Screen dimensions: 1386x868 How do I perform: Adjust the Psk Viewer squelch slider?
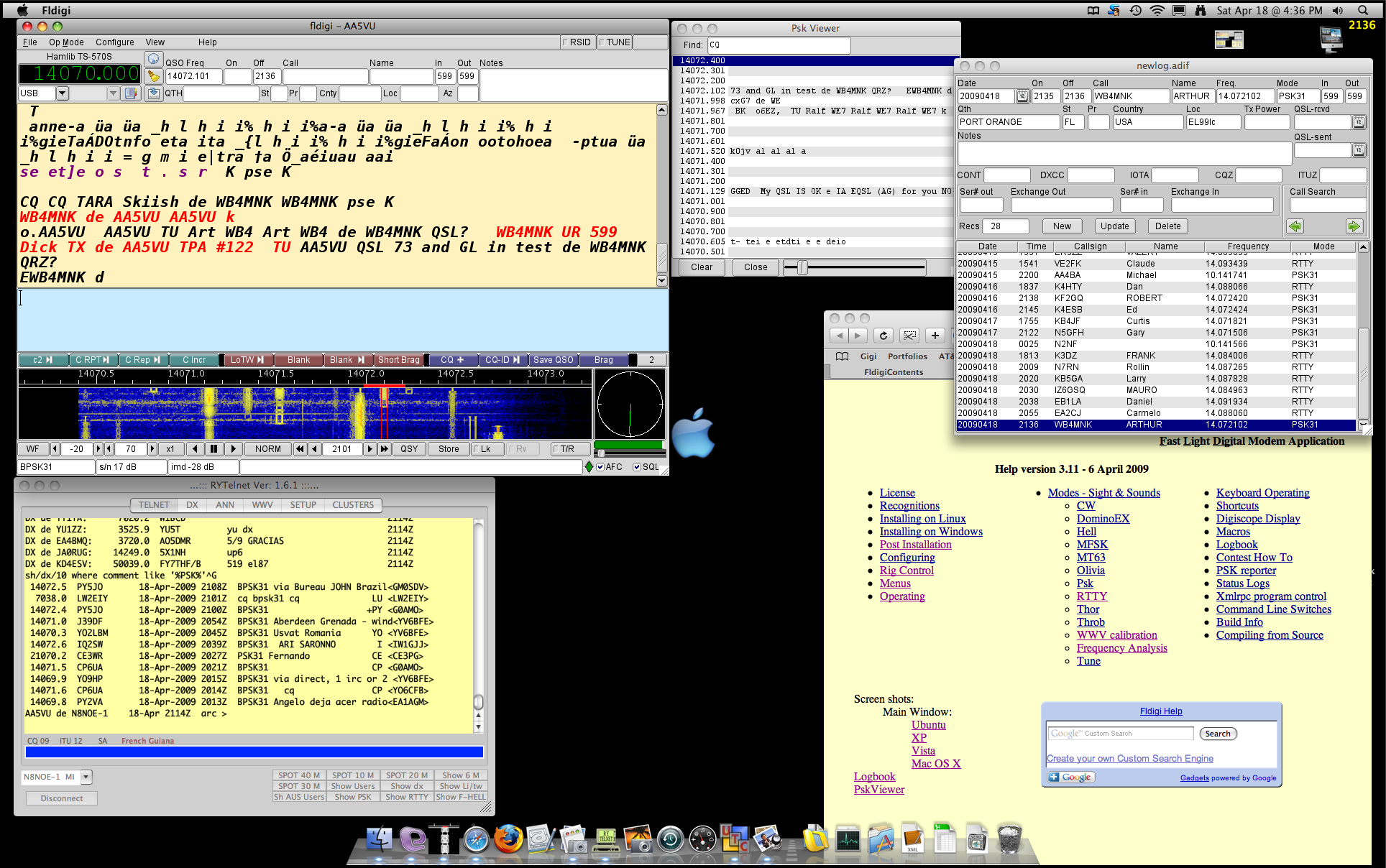point(802,267)
